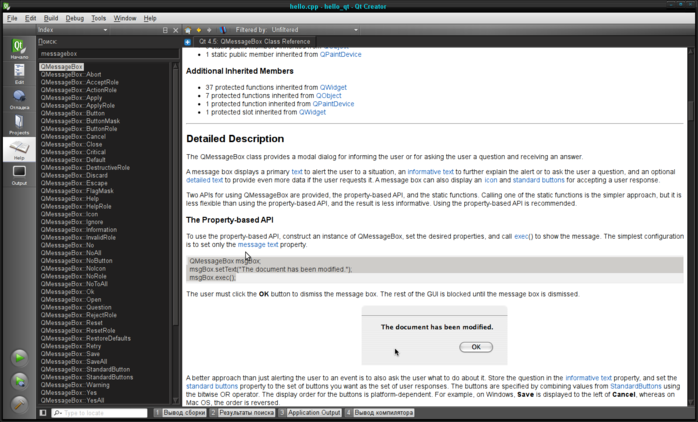Follow QWidget link for 37 protected functions

click(x=333, y=87)
